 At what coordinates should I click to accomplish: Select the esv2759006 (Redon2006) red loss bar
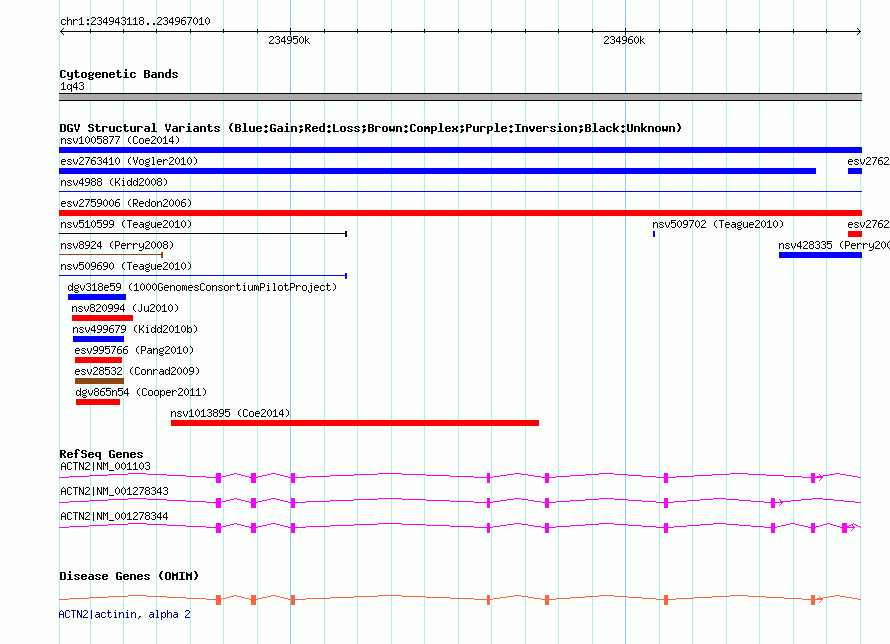pyautogui.click(x=460, y=213)
